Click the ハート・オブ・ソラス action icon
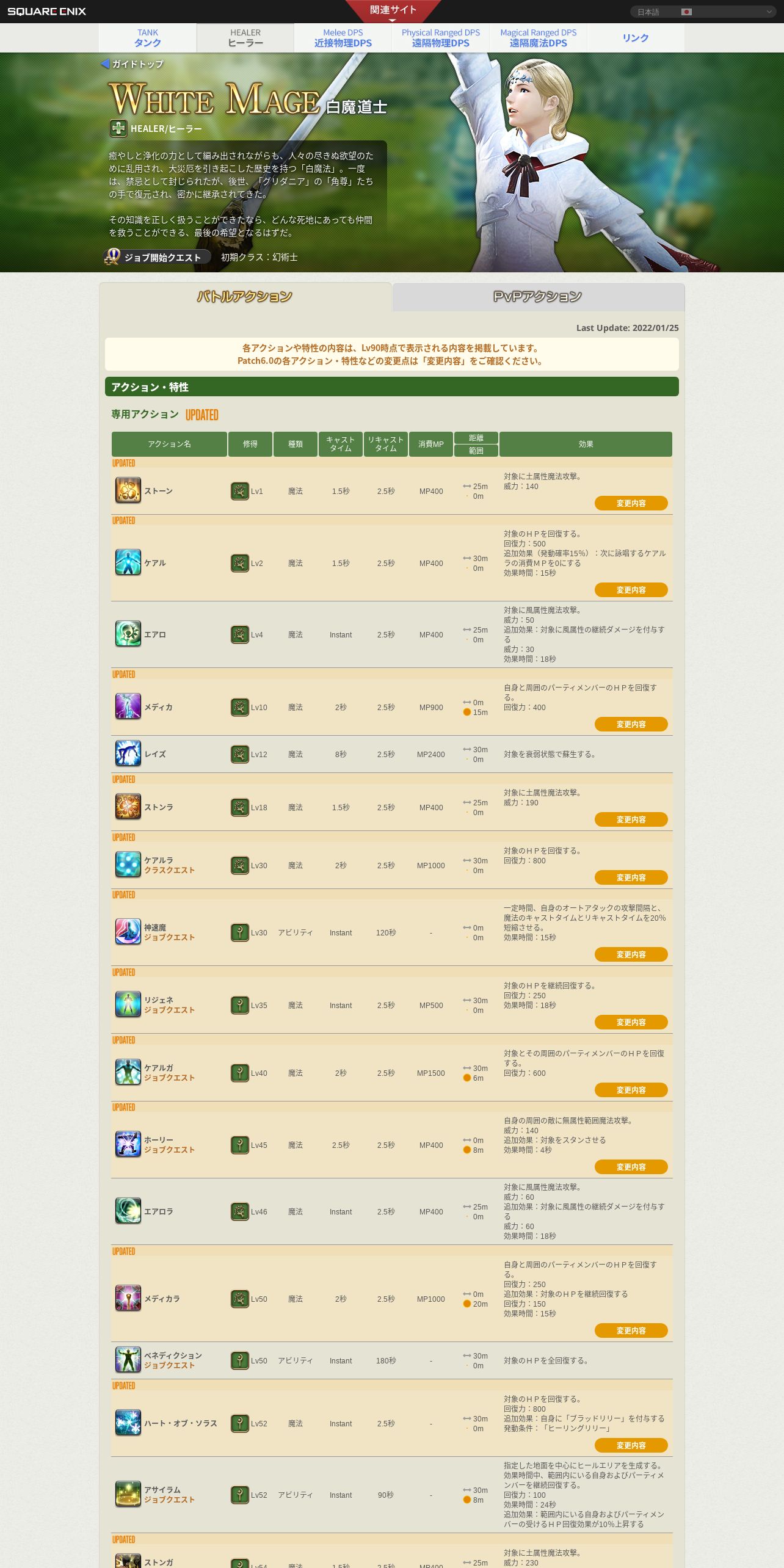 tap(128, 1423)
